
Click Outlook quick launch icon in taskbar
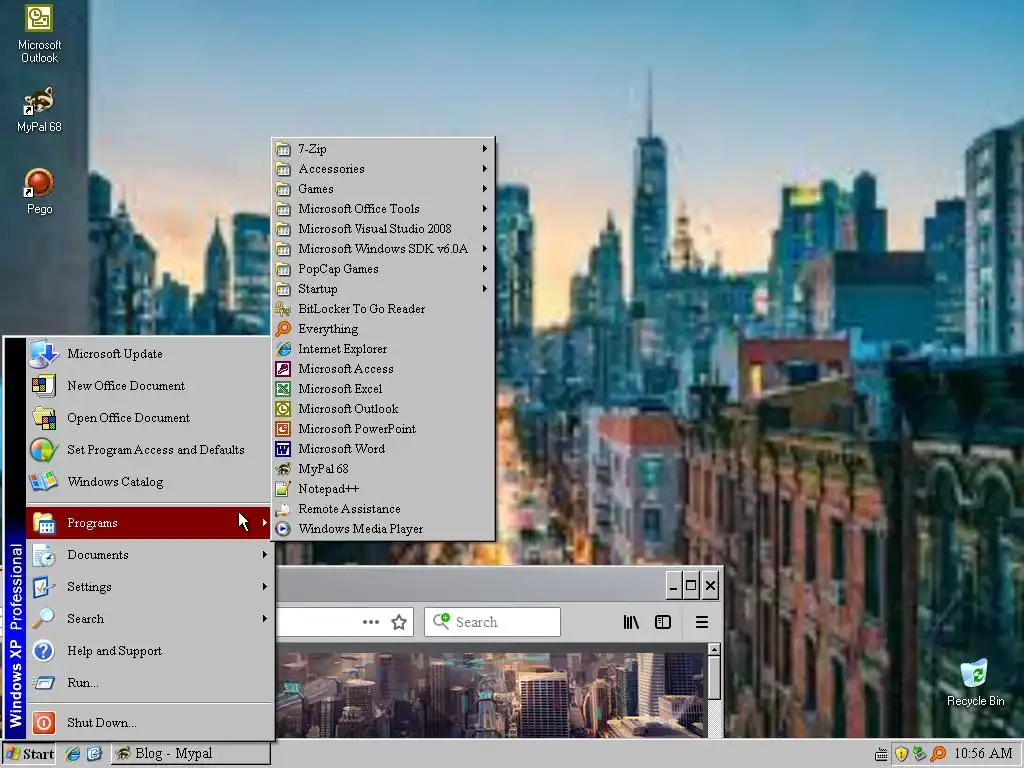(x=94, y=754)
